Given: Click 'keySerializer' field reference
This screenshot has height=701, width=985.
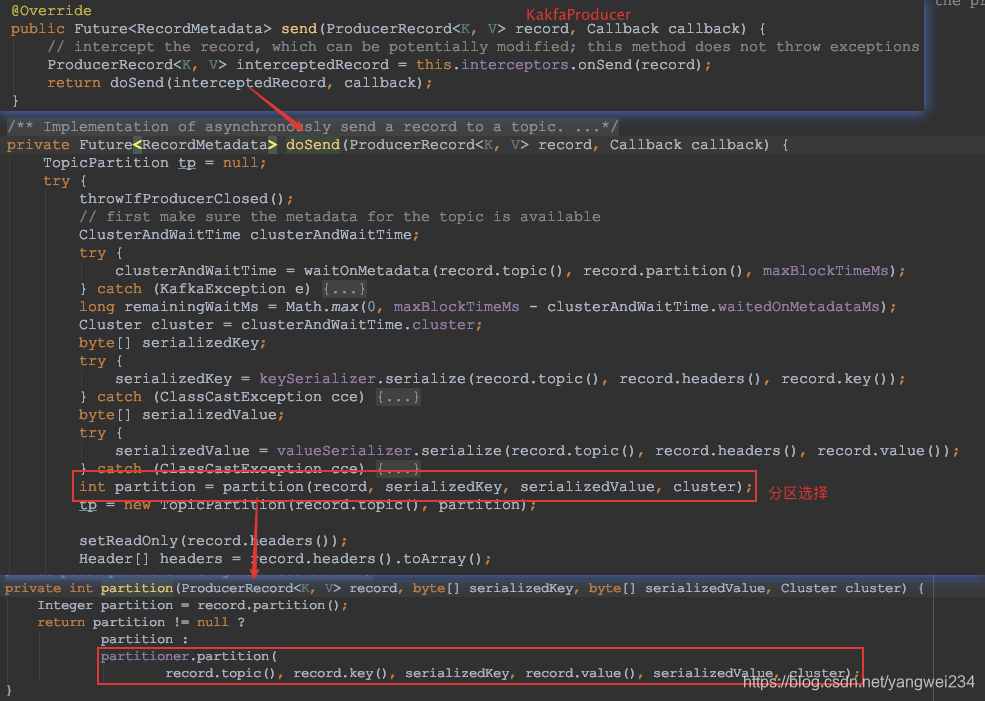Looking at the screenshot, I should (x=317, y=379).
